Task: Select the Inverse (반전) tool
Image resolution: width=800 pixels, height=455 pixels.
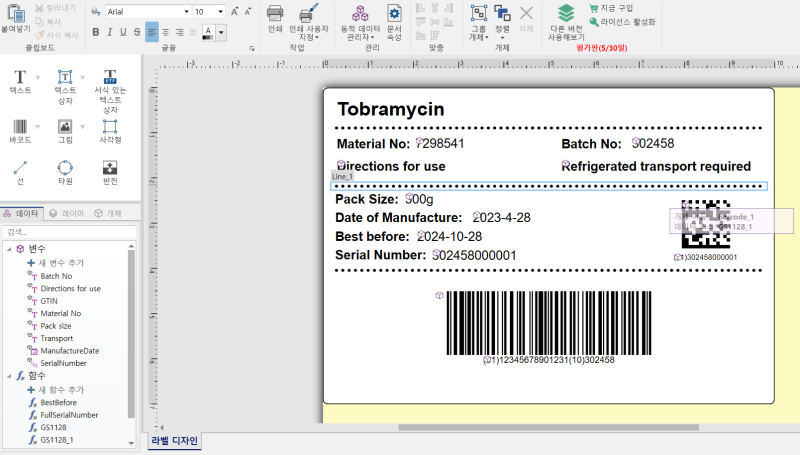Action: [110, 172]
